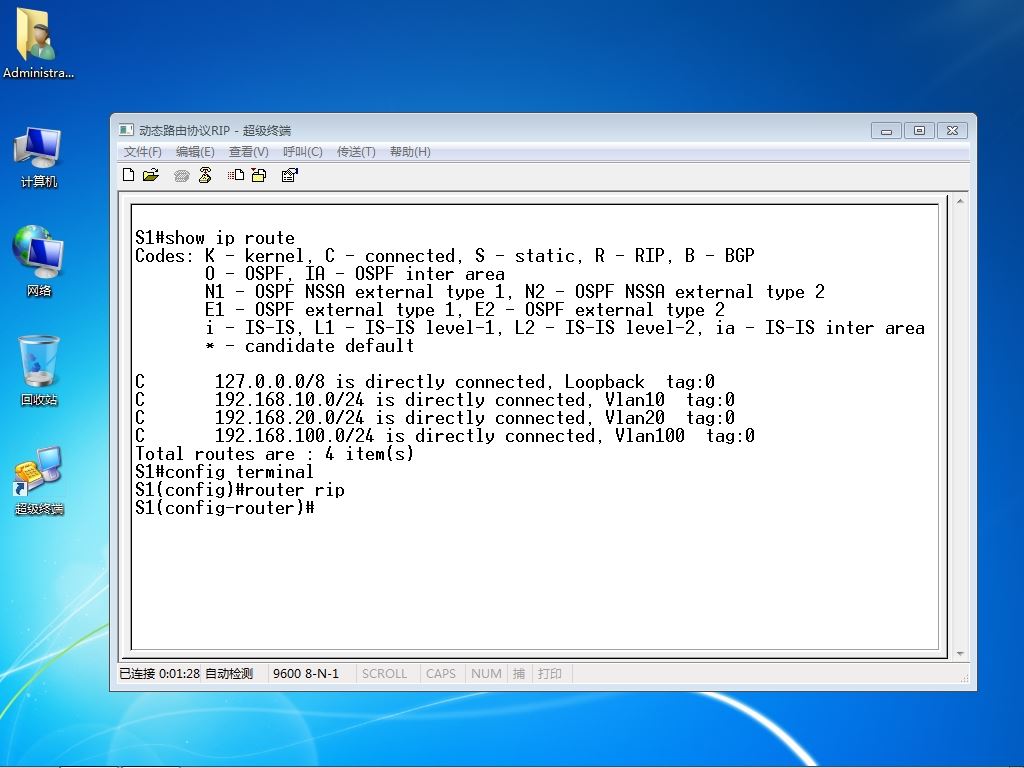Click the Call (phone) toolbar icon

click(182, 175)
